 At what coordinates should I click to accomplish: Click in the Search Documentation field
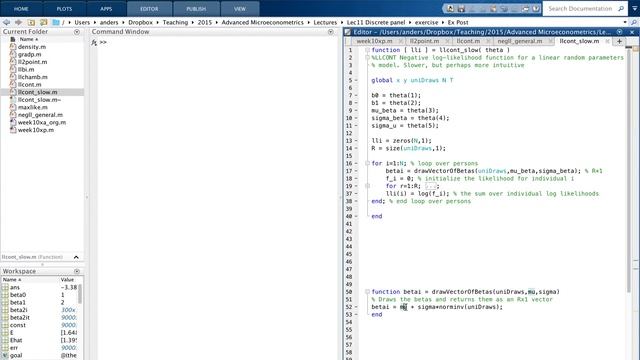[580, 9]
